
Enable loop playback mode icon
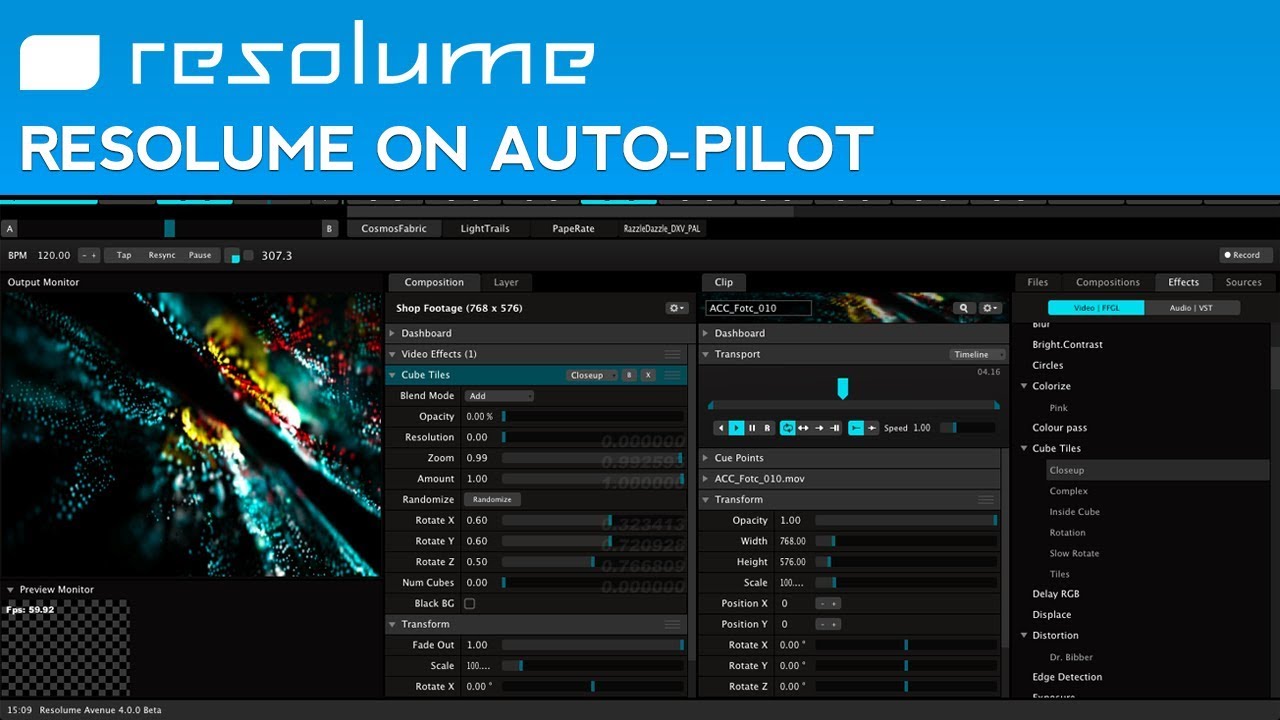coord(788,428)
